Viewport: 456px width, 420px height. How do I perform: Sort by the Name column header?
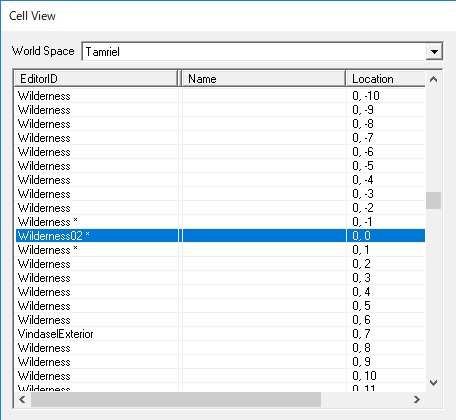[x=263, y=79]
